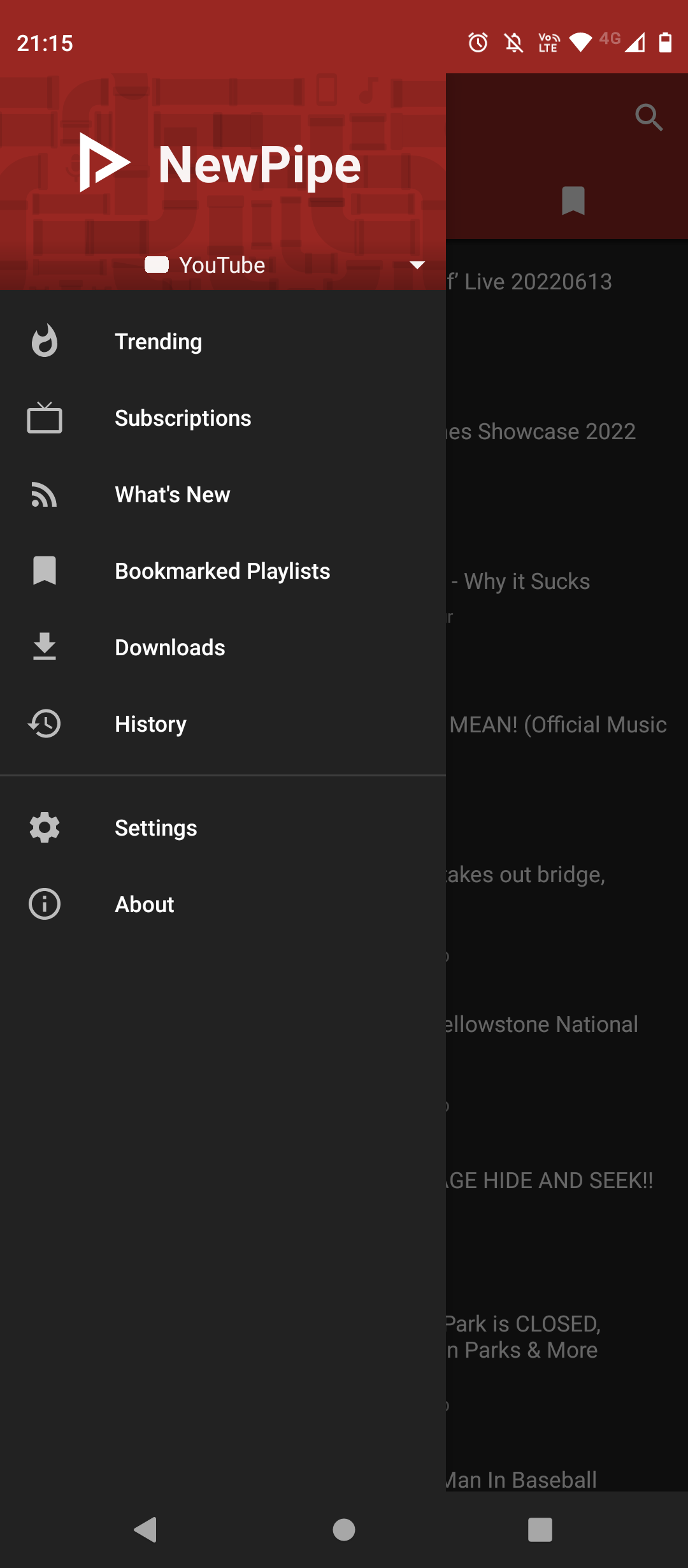This screenshot has height=1568, width=688.
Task: Open the Subscriptions menu item
Action: 223,418
